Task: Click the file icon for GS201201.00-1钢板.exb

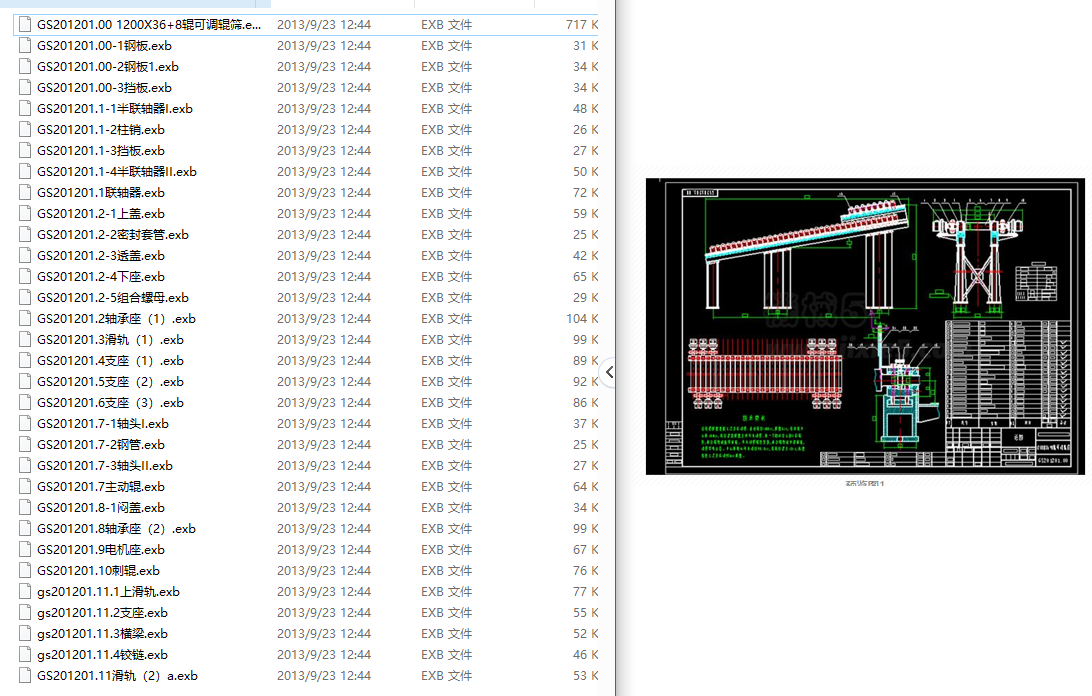Action: [26, 46]
